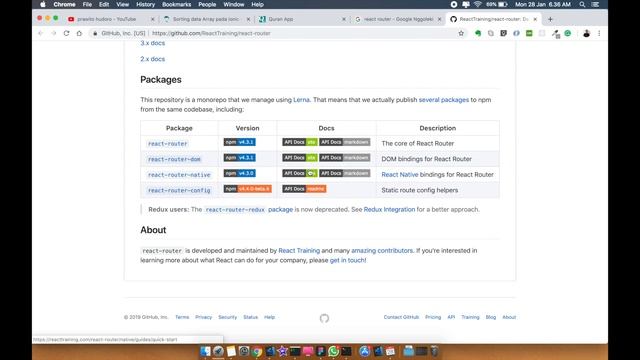Open the Chrome profile avatar

[x=587, y=33]
